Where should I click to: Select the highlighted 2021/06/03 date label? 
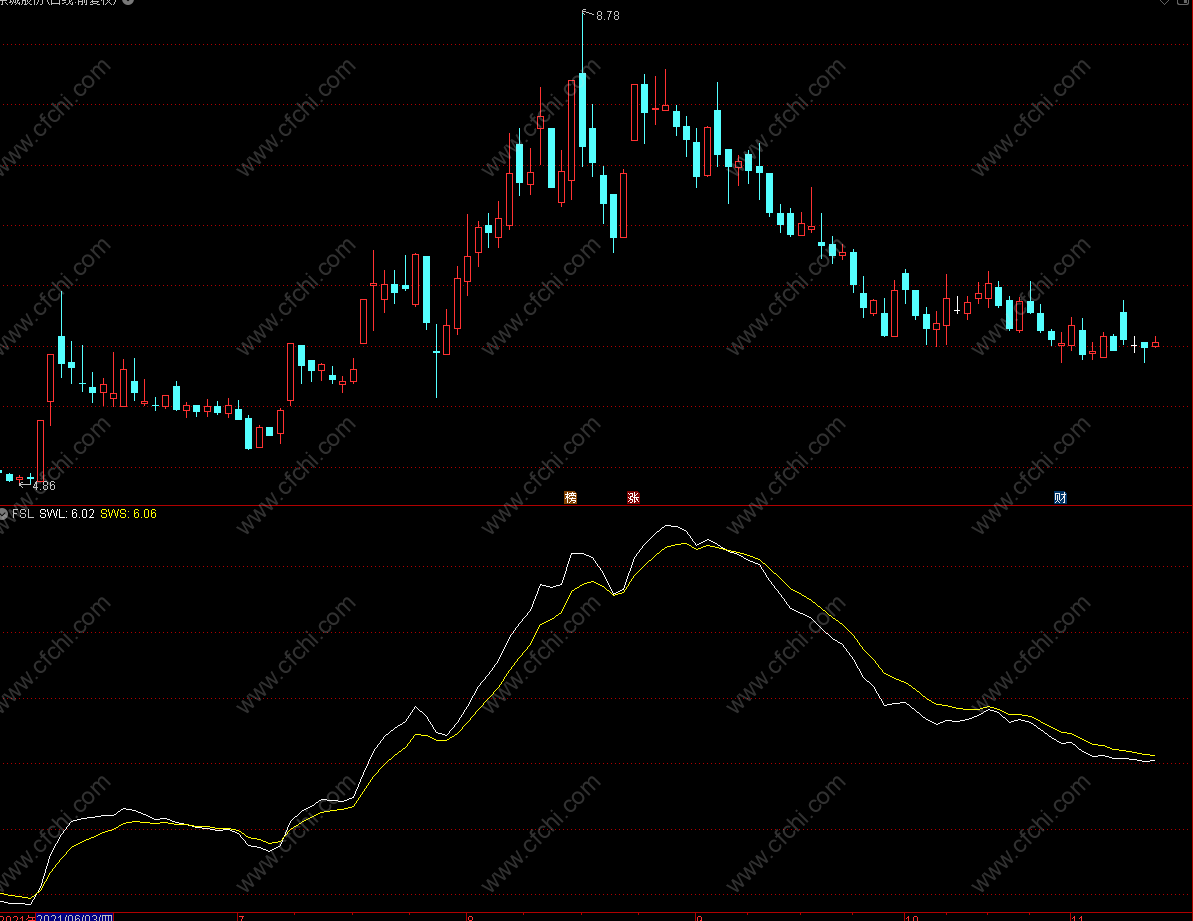[x=74, y=917]
